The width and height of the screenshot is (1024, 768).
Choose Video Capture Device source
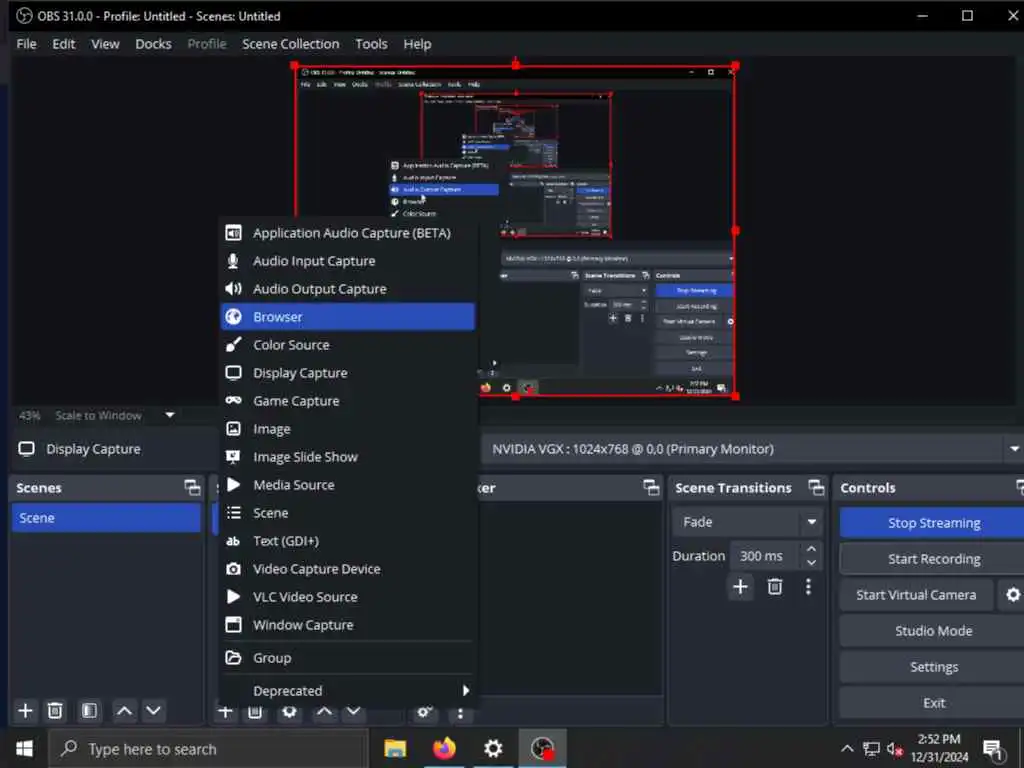coord(347,569)
